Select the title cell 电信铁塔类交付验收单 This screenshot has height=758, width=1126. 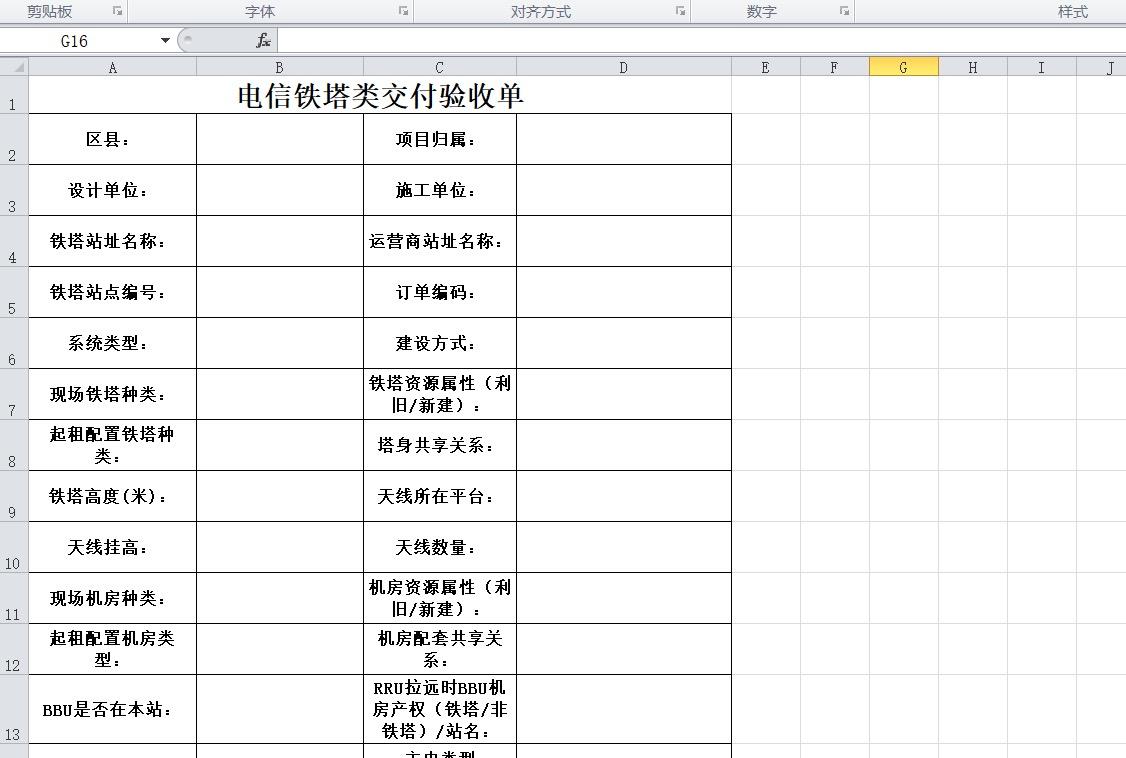click(x=380, y=95)
